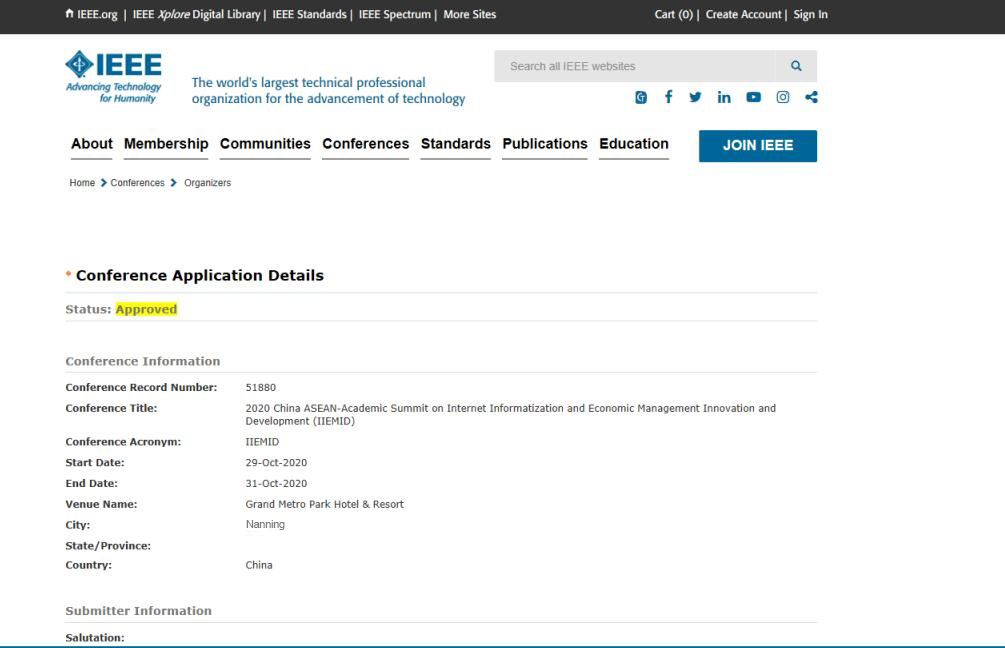
Task: Open IEEE Xplore Digital Library link
Action: coord(197,14)
